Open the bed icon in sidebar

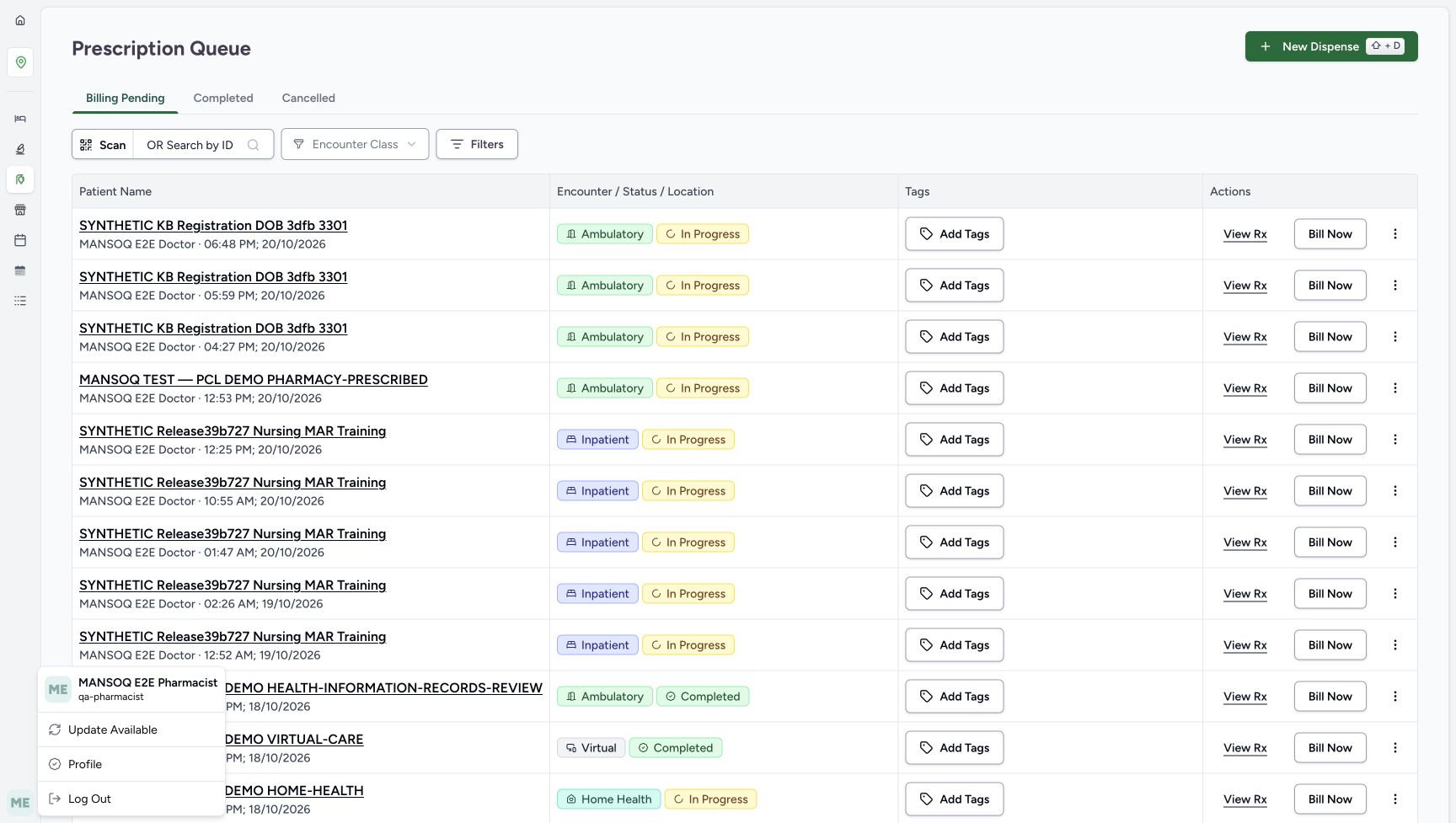[20, 119]
